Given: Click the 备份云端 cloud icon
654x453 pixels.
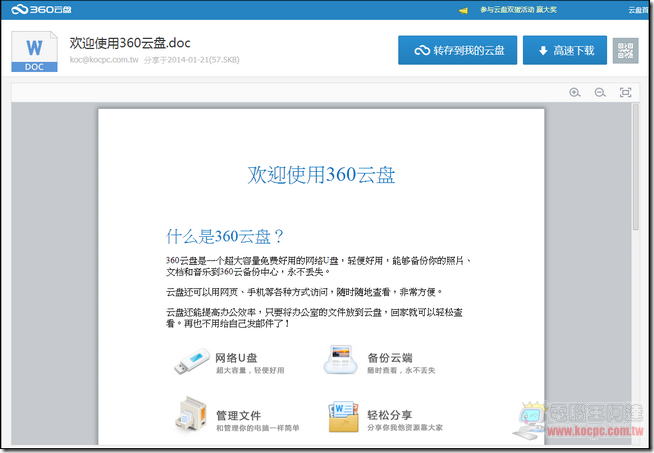Looking at the screenshot, I should tap(341, 360).
